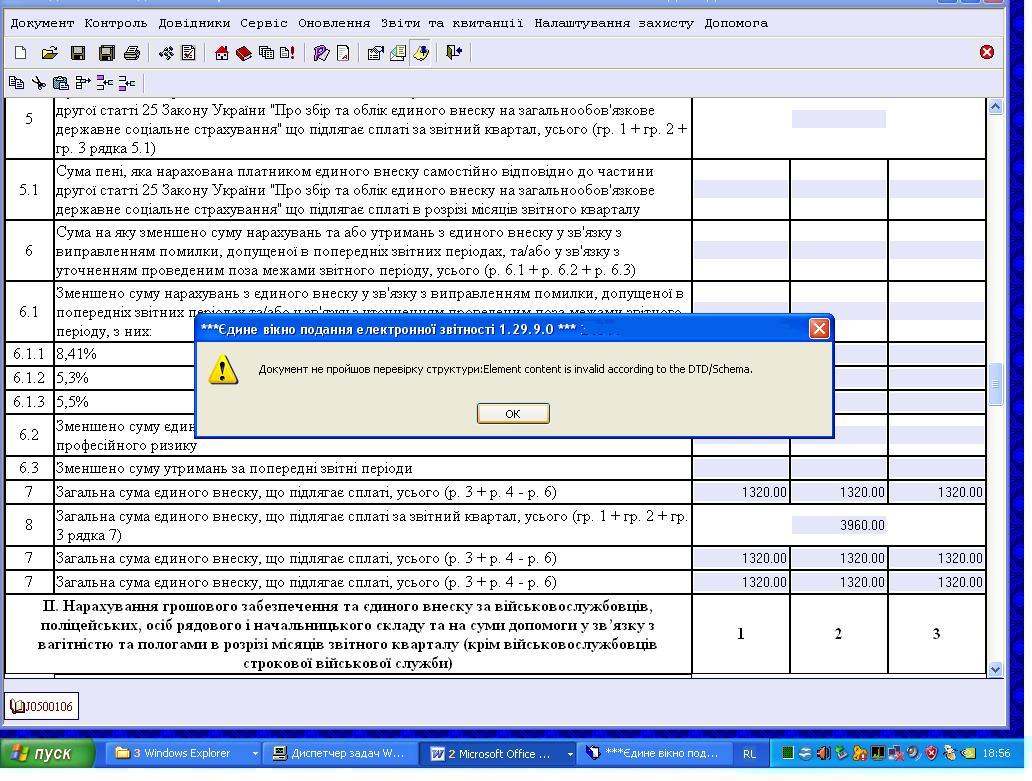1032x781 pixels.
Task: Click the envelope with letter icon
Action: pos(398,53)
